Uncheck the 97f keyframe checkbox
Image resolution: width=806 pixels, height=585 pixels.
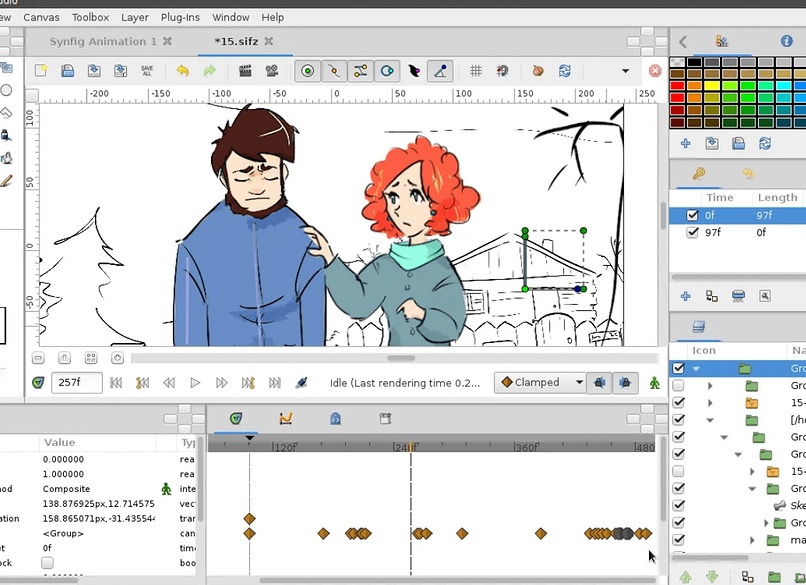692,232
